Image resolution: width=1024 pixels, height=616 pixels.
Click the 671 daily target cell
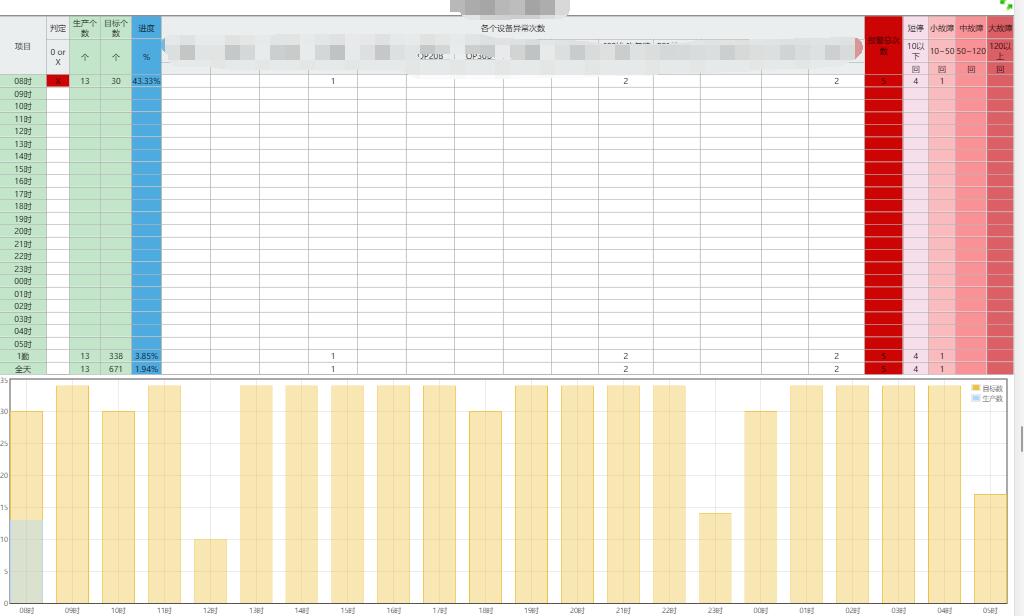click(x=116, y=369)
